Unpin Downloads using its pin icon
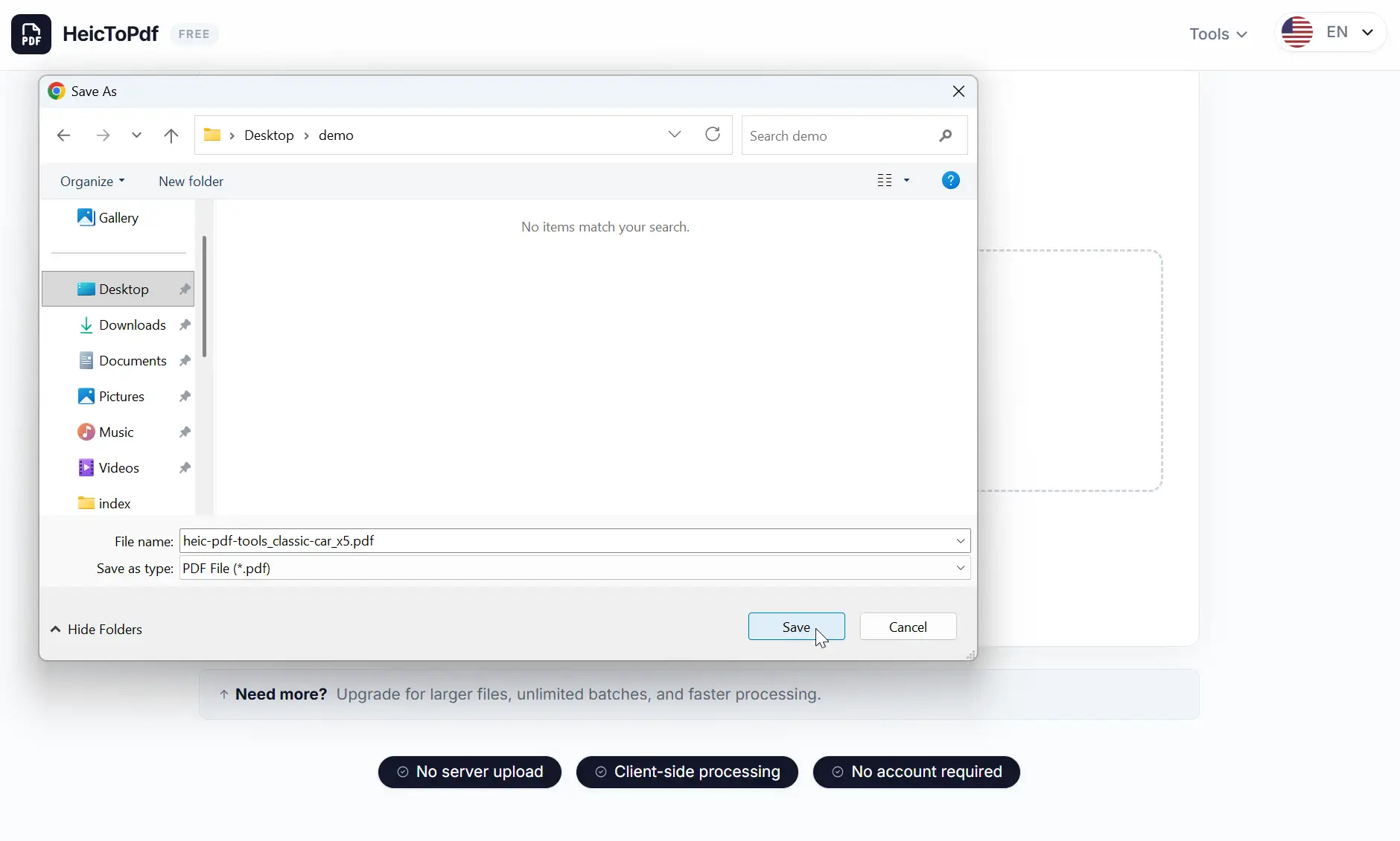 (185, 324)
